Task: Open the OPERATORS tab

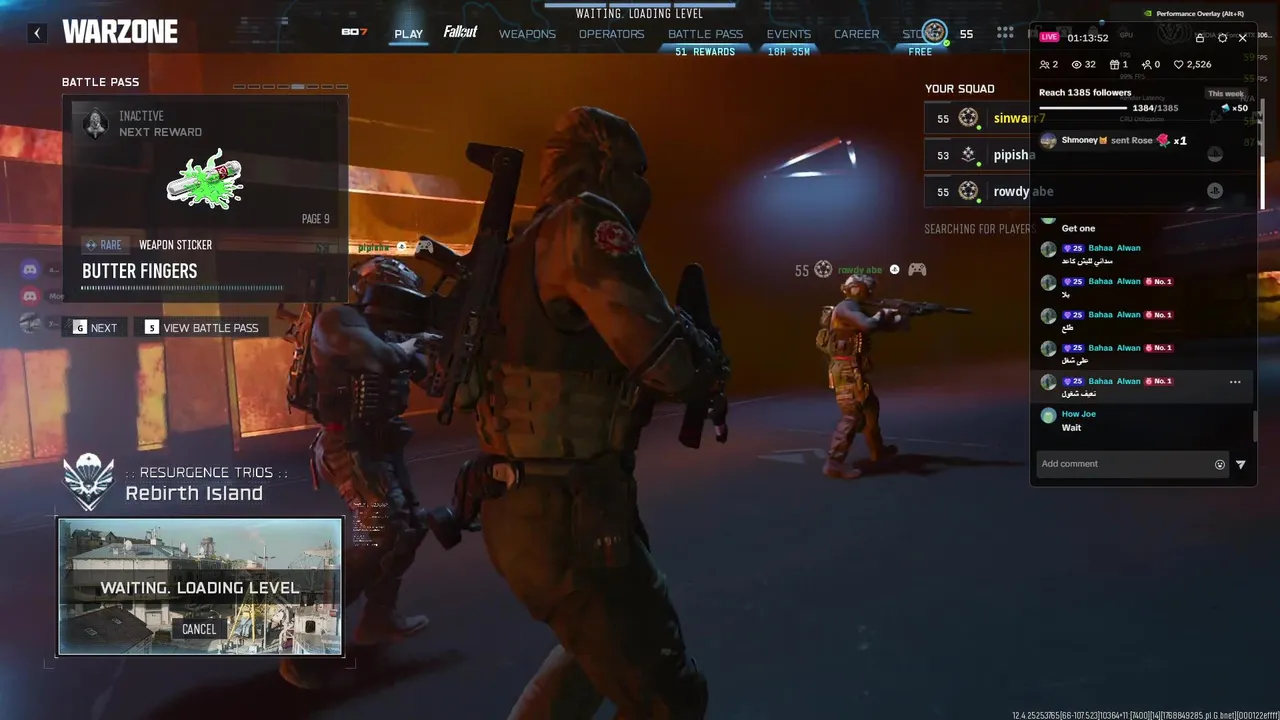Action: (611, 34)
